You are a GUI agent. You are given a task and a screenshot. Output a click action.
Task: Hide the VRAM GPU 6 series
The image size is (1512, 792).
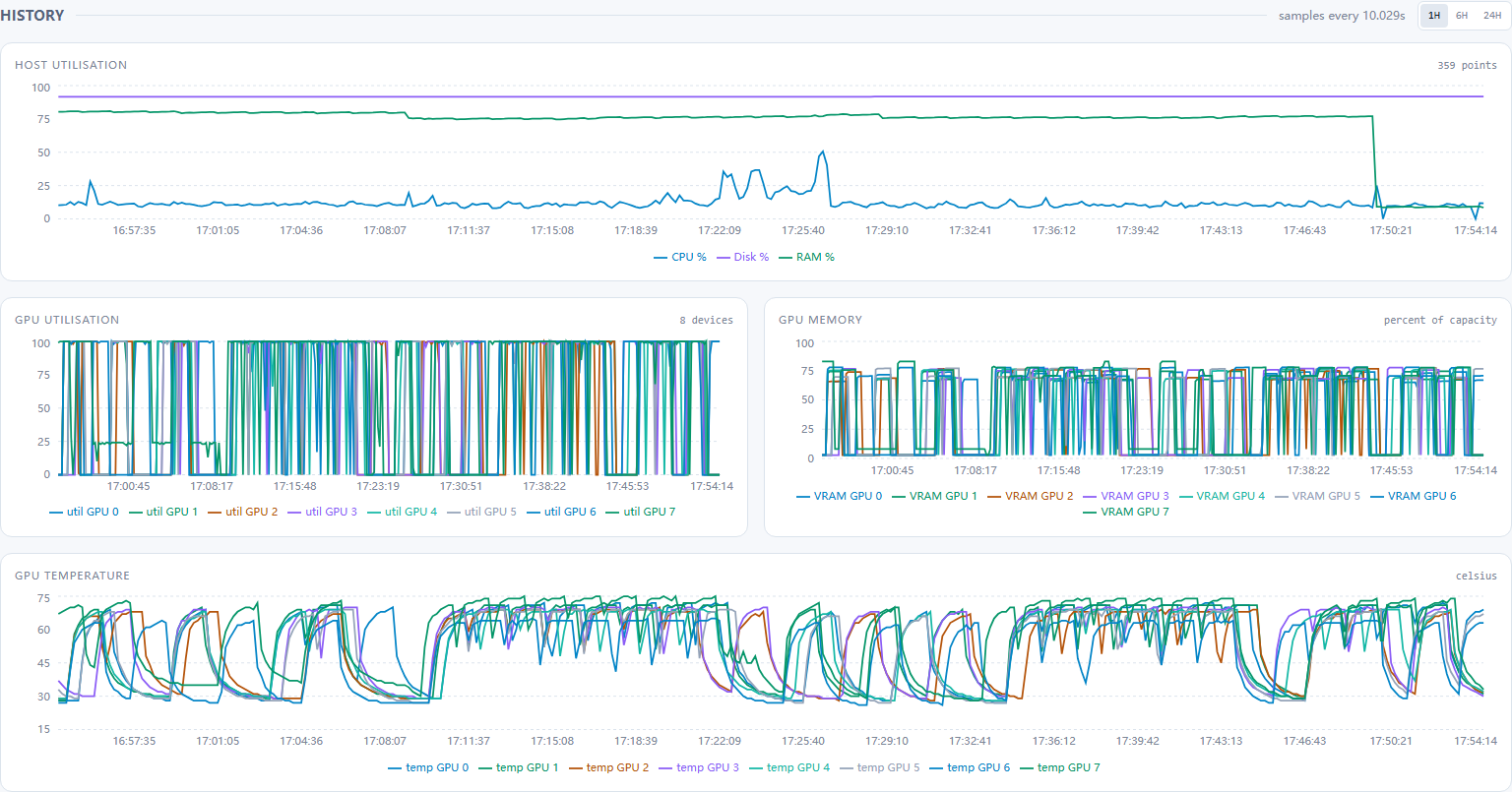[1414, 496]
